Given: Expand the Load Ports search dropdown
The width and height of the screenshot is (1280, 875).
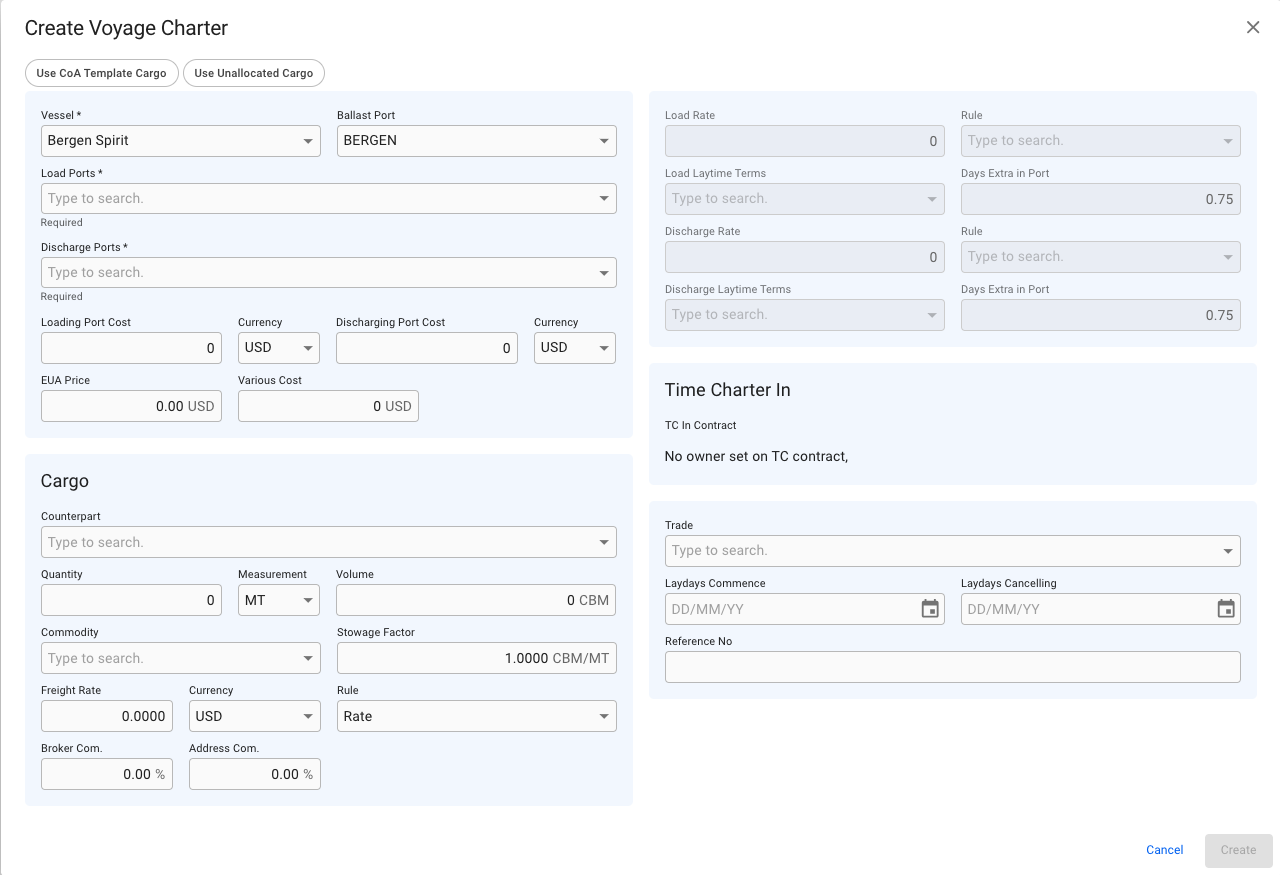Looking at the screenshot, I should (604, 199).
